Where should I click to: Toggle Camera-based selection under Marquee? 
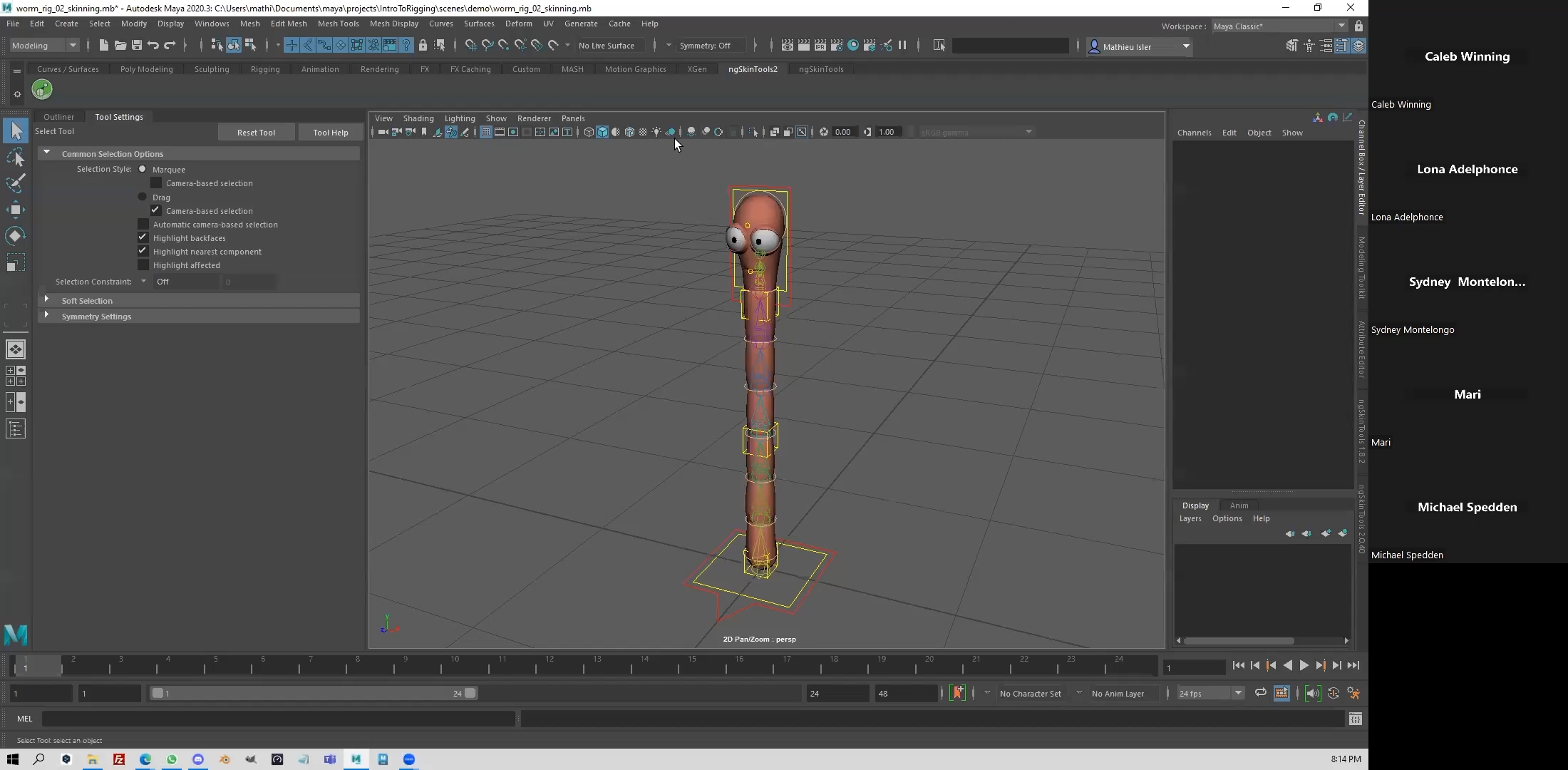pos(156,183)
